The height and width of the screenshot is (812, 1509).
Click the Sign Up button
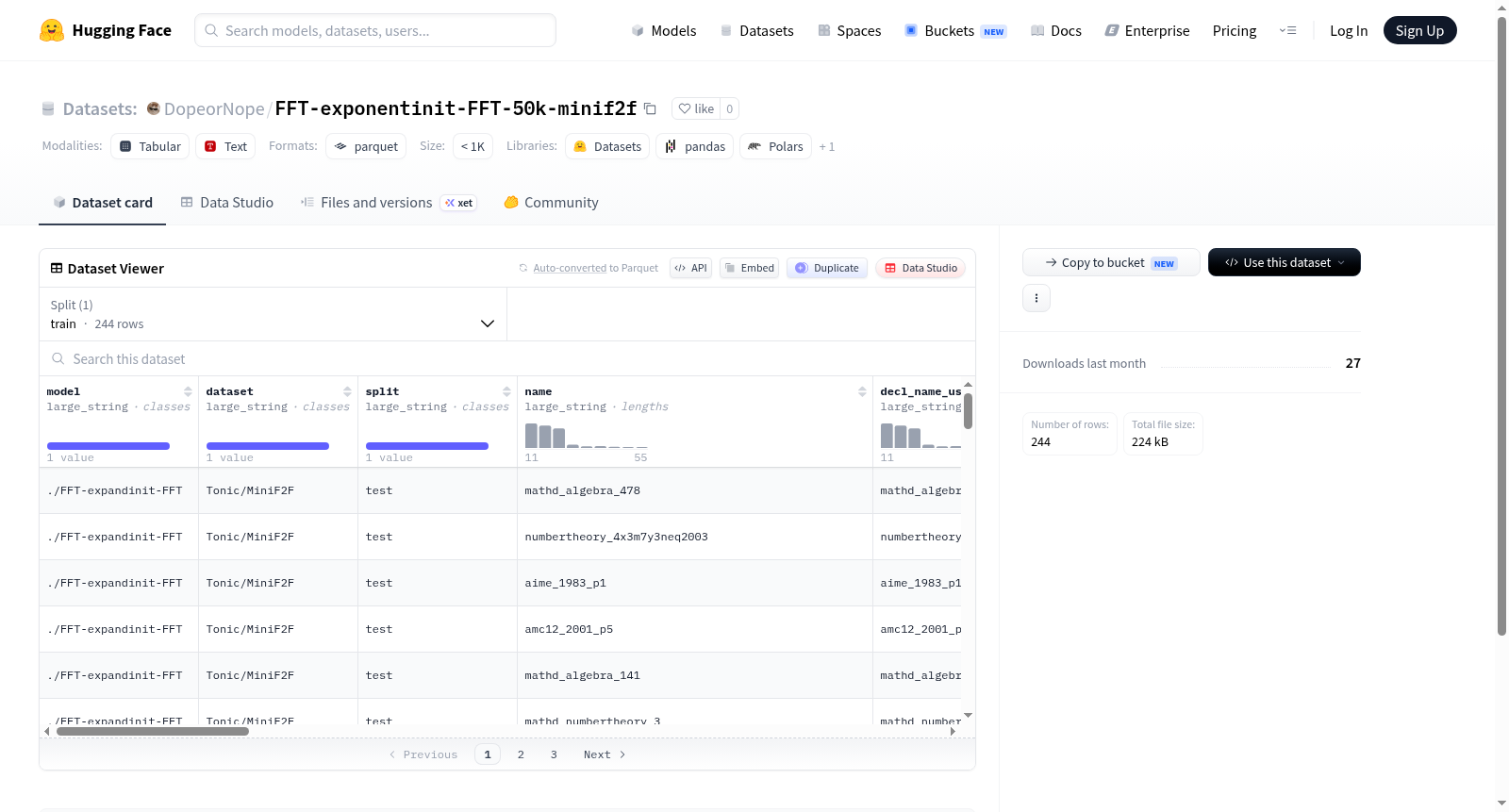coord(1419,30)
